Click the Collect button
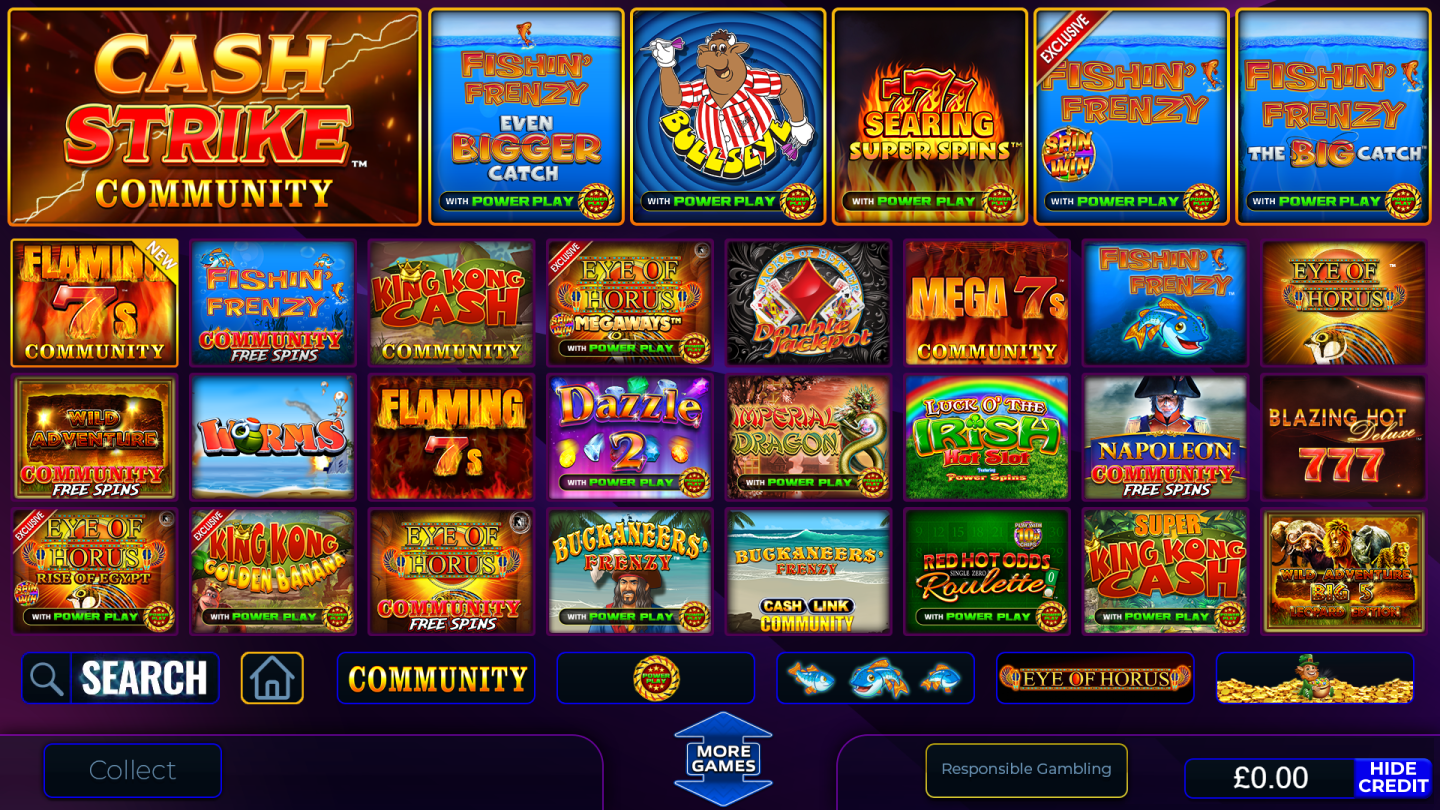Viewport: 1440px width, 810px height. pos(132,770)
